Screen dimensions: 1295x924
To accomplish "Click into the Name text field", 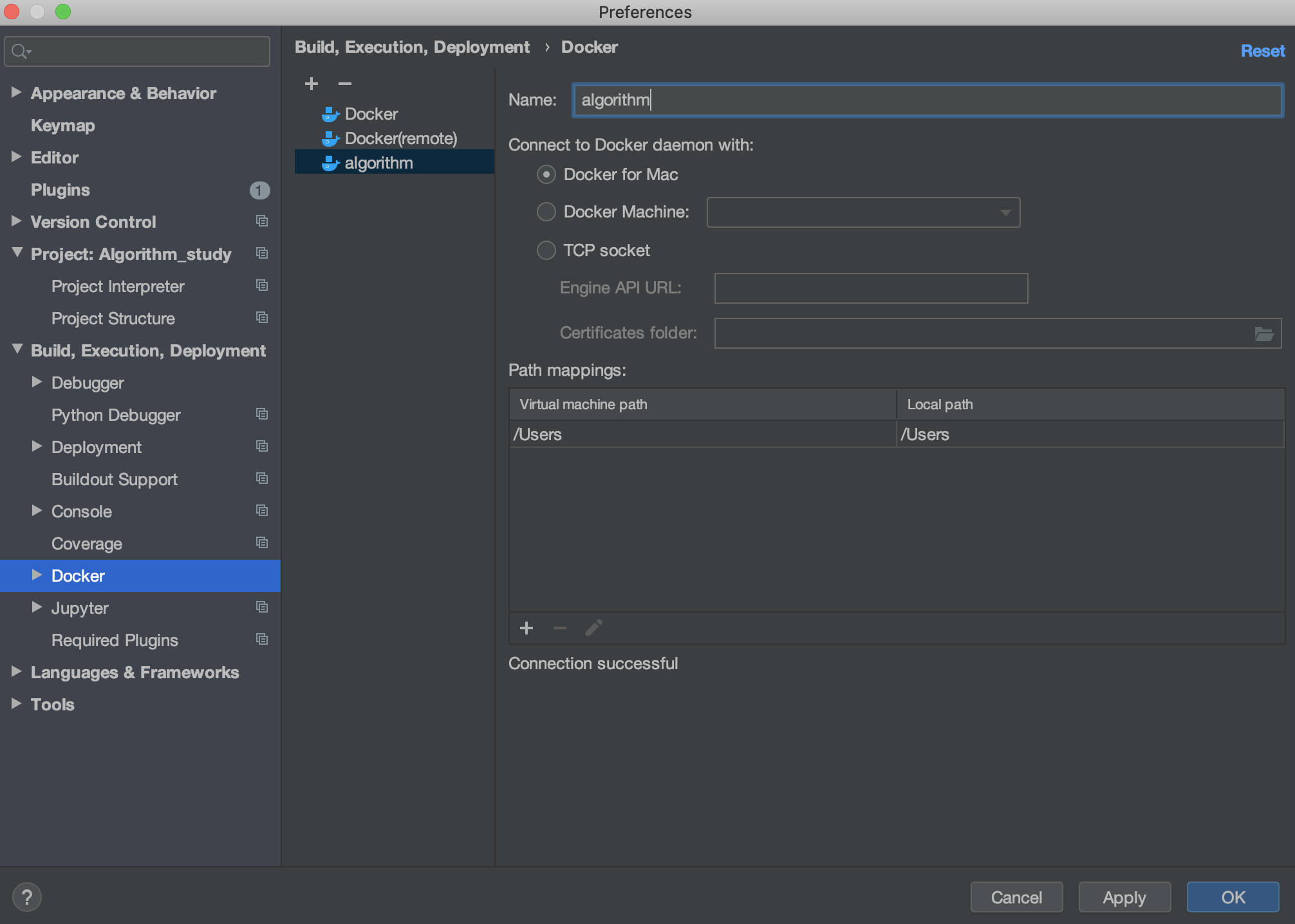I will pyautogui.click(x=927, y=100).
